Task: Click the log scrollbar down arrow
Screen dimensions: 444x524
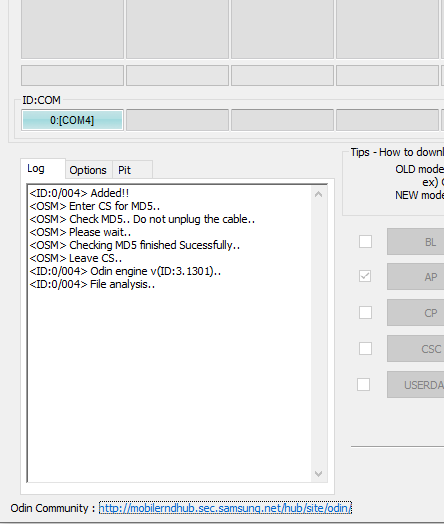Action: tap(318, 474)
